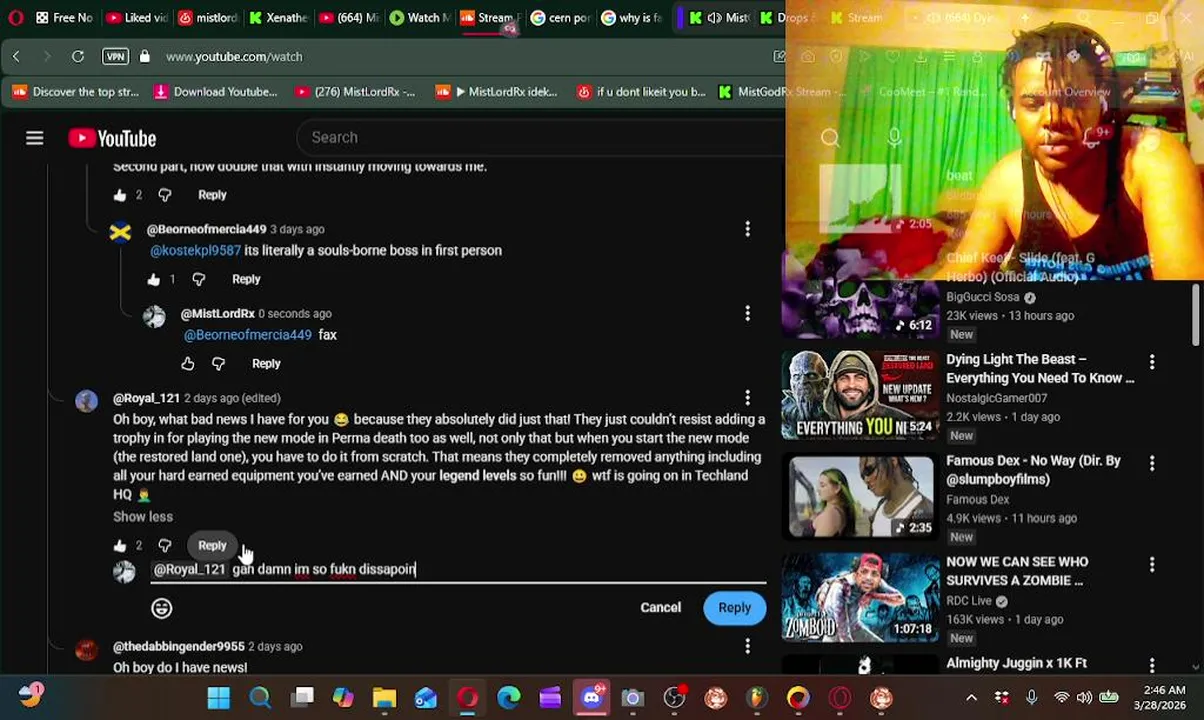The image size is (1204, 720).
Task: Submit the comment with blue Reply button
Action: pyautogui.click(x=734, y=608)
